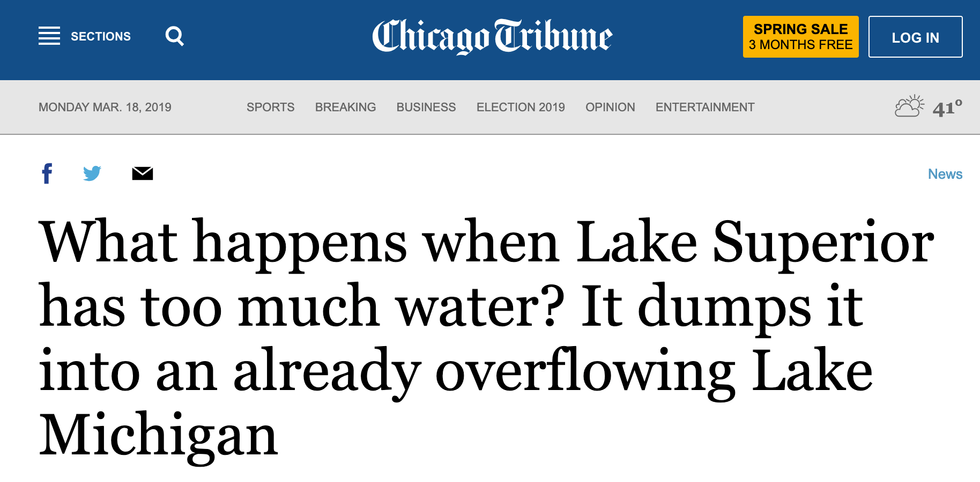
Task: Click the 41° temperature reading
Action: pos(947,108)
